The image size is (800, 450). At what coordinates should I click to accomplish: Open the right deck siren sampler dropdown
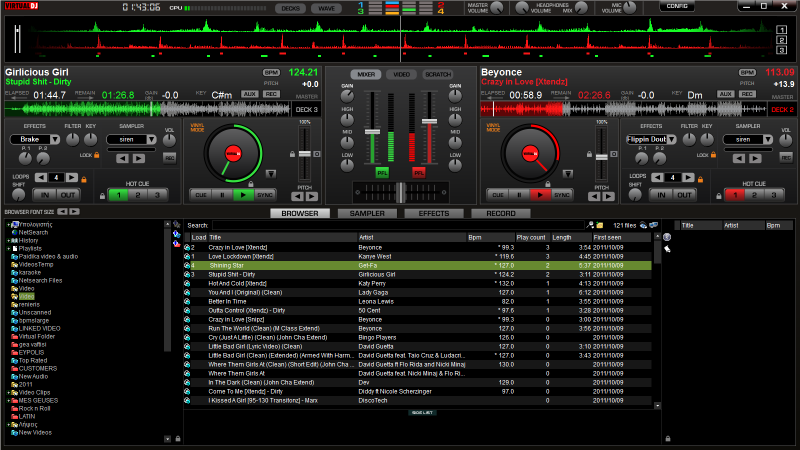pos(768,139)
